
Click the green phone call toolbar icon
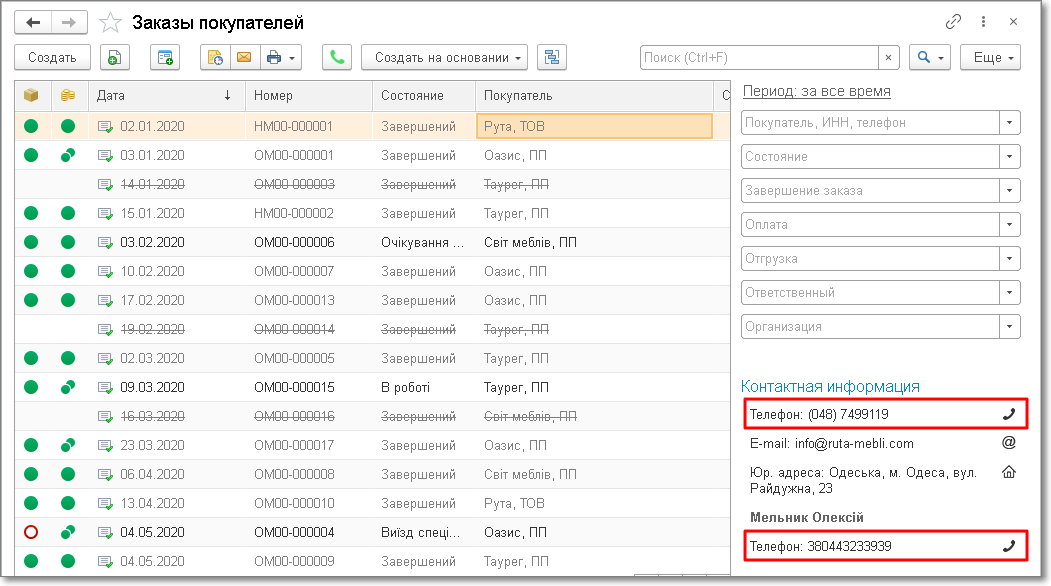(336, 58)
